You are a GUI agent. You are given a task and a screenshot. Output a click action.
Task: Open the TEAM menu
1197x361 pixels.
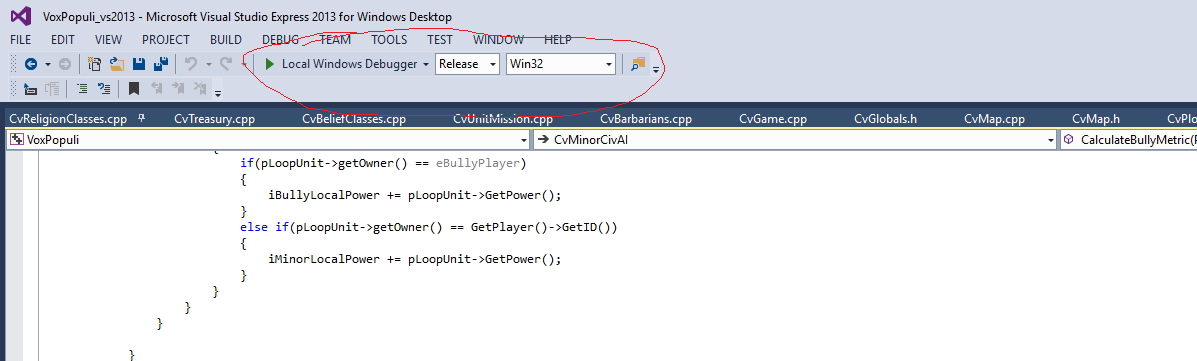click(x=335, y=40)
